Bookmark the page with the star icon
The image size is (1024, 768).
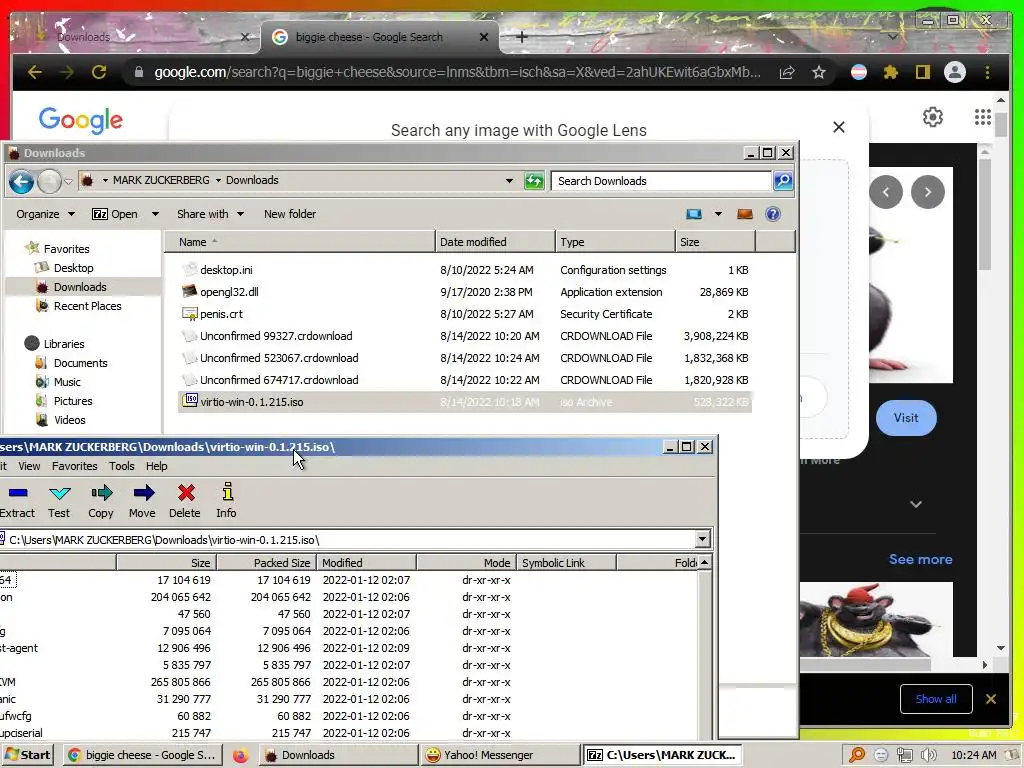(819, 72)
